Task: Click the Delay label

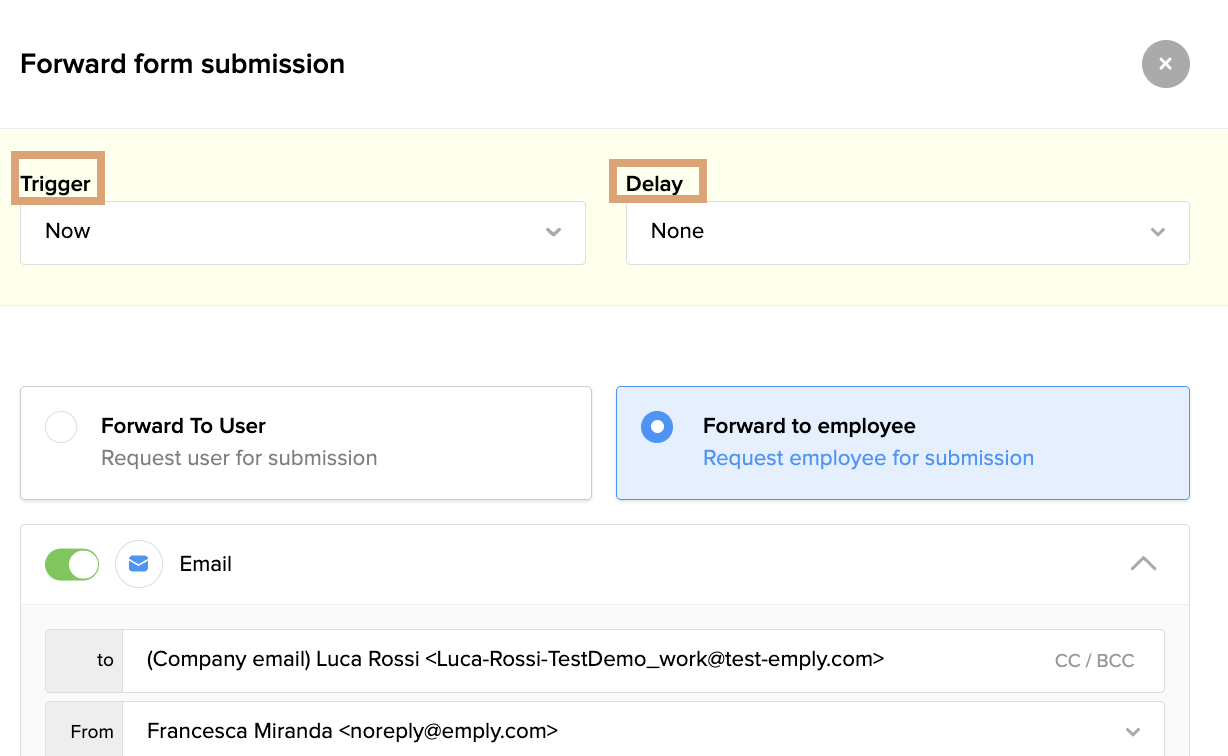Action: [655, 183]
